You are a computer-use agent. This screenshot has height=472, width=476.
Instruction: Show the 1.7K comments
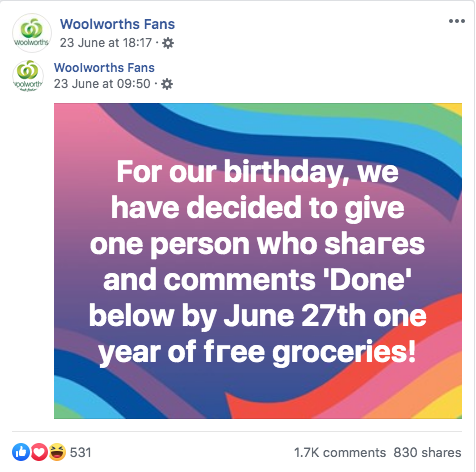tap(340, 453)
